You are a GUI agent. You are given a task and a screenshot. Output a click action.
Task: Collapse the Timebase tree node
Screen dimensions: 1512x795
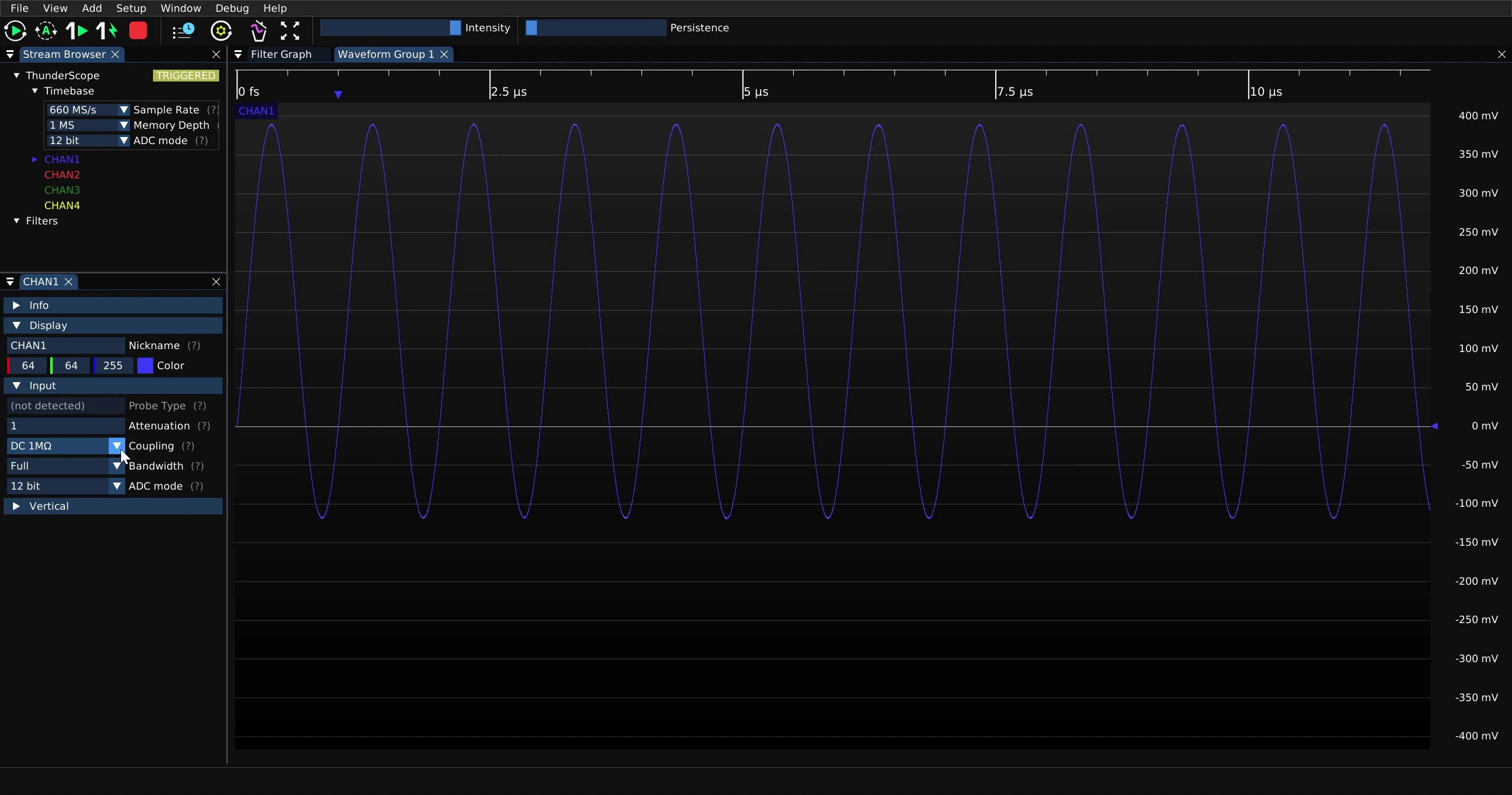35,91
